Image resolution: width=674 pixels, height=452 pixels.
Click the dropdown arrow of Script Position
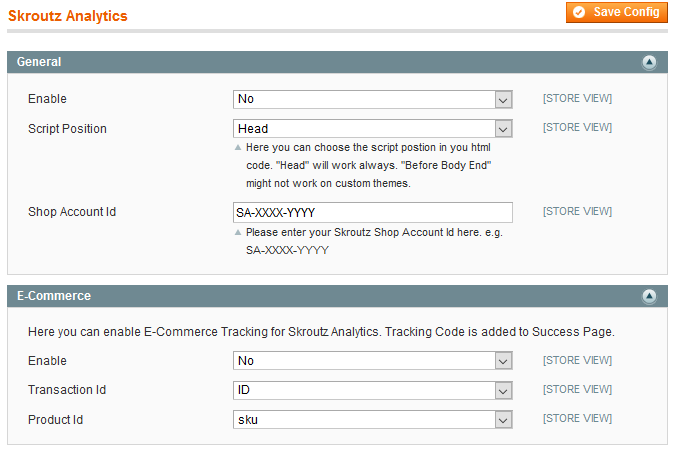coord(503,129)
